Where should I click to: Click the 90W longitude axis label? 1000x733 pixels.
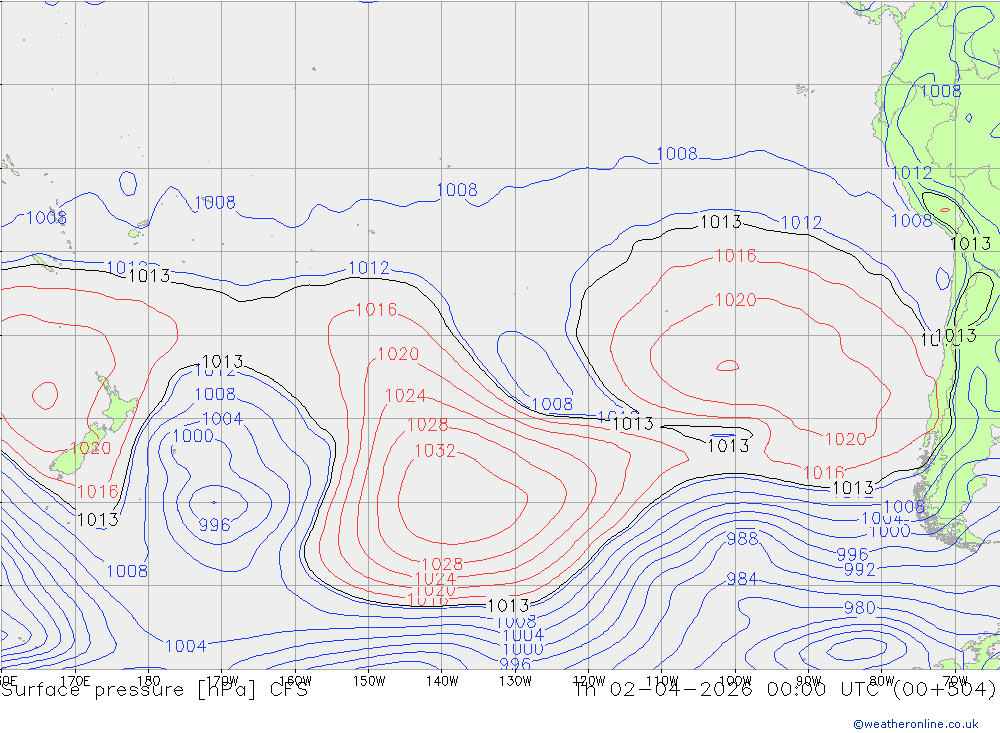pyautogui.click(x=809, y=681)
